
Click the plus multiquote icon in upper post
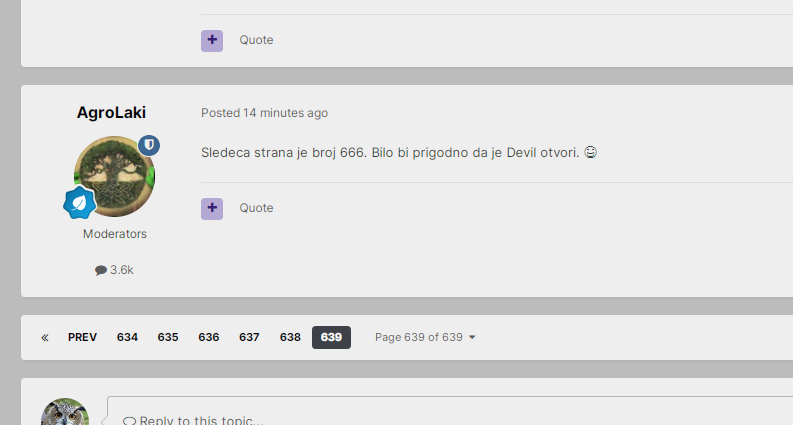[212, 40]
